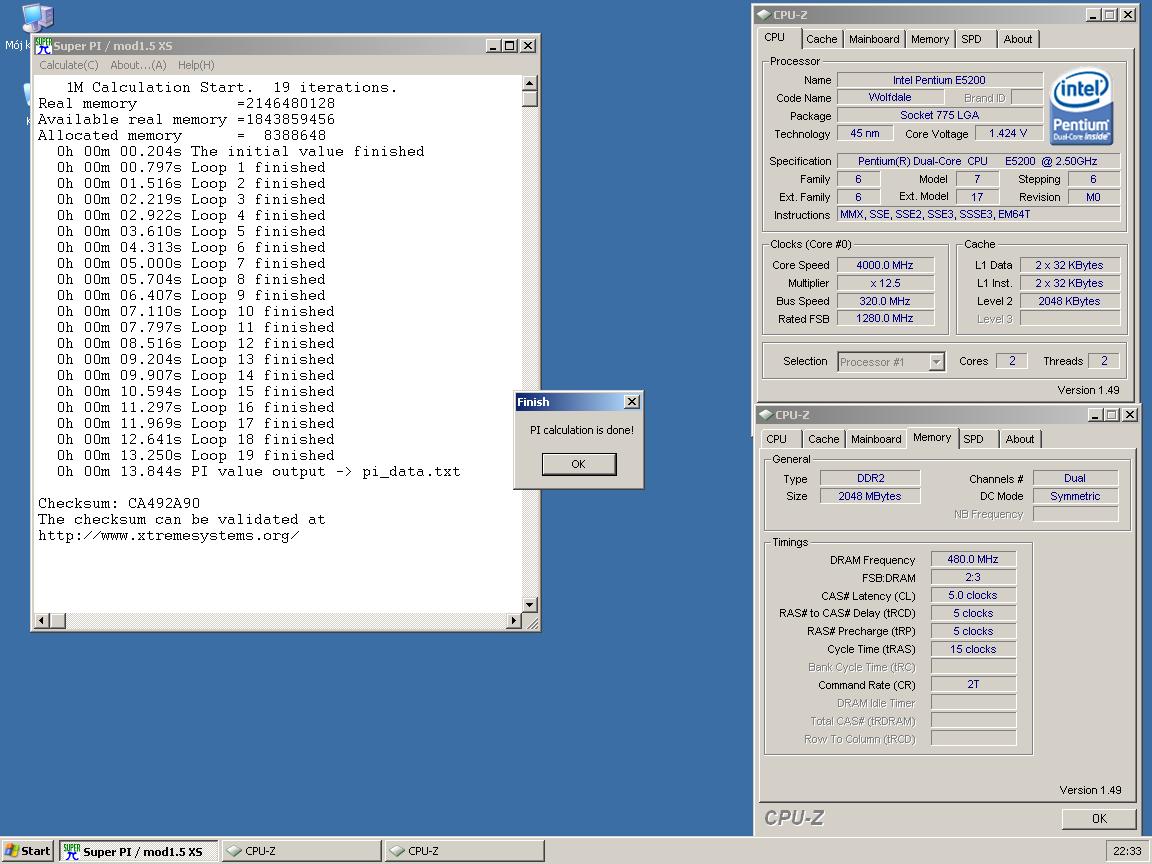Screen dimensions: 1152x864
Task: Open the Help(H) menu in Super PI
Action: (x=196, y=65)
